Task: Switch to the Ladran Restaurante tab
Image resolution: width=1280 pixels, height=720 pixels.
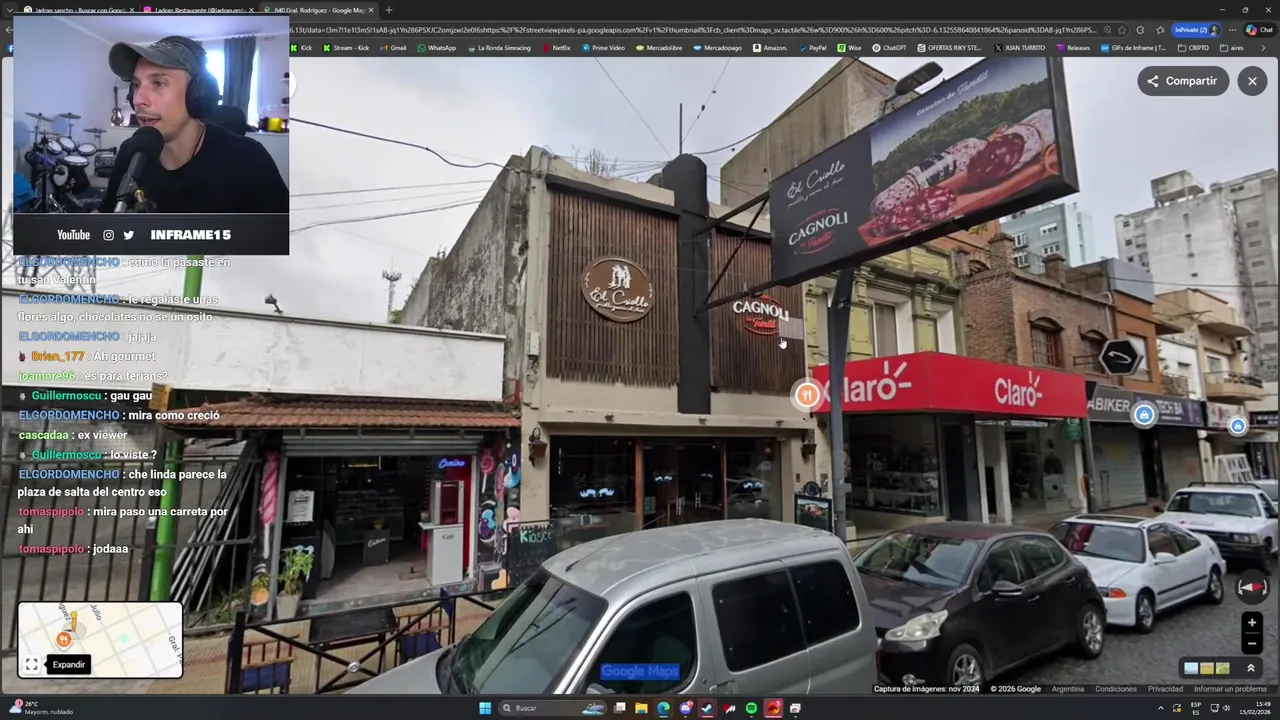Action: coord(197,10)
